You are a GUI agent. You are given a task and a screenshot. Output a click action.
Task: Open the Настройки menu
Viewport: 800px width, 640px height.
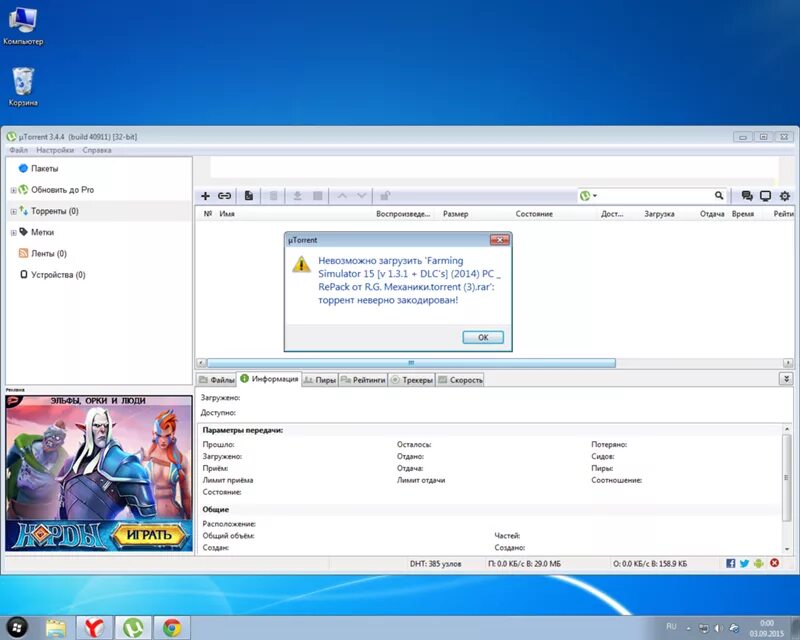coord(55,150)
